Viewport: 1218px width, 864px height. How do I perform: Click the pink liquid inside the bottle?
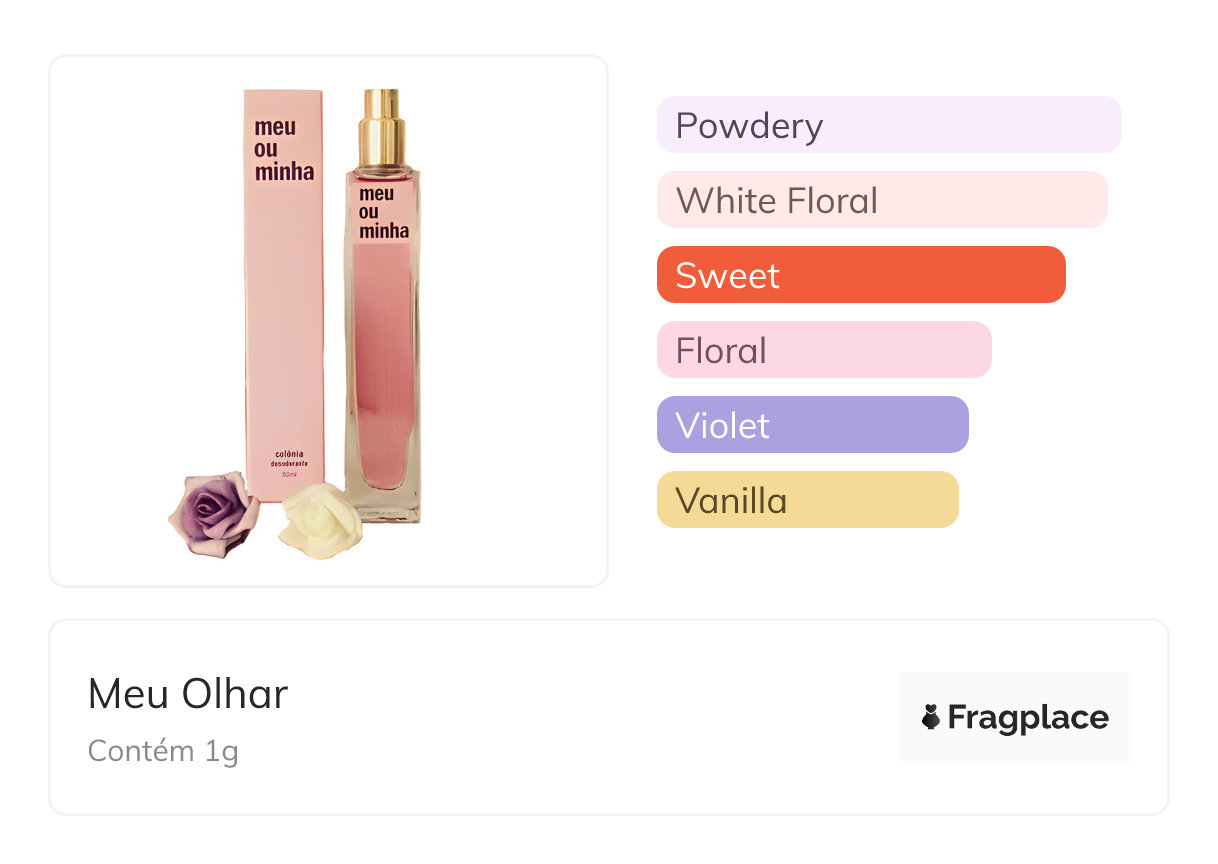click(383, 380)
